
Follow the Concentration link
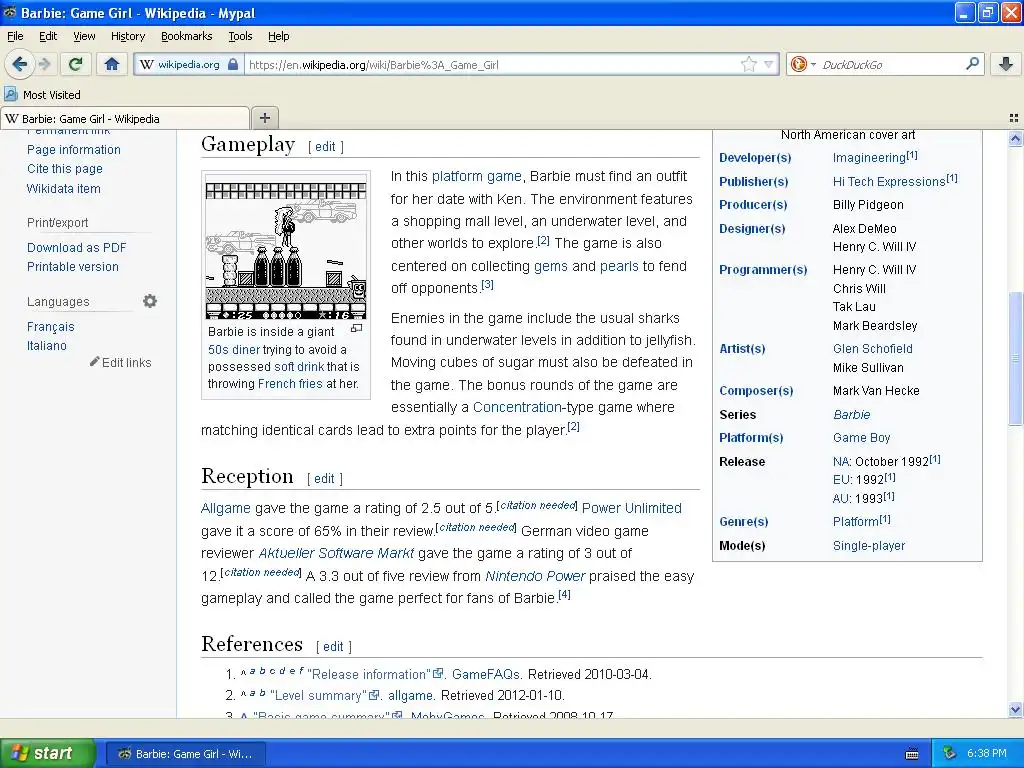tap(517, 407)
